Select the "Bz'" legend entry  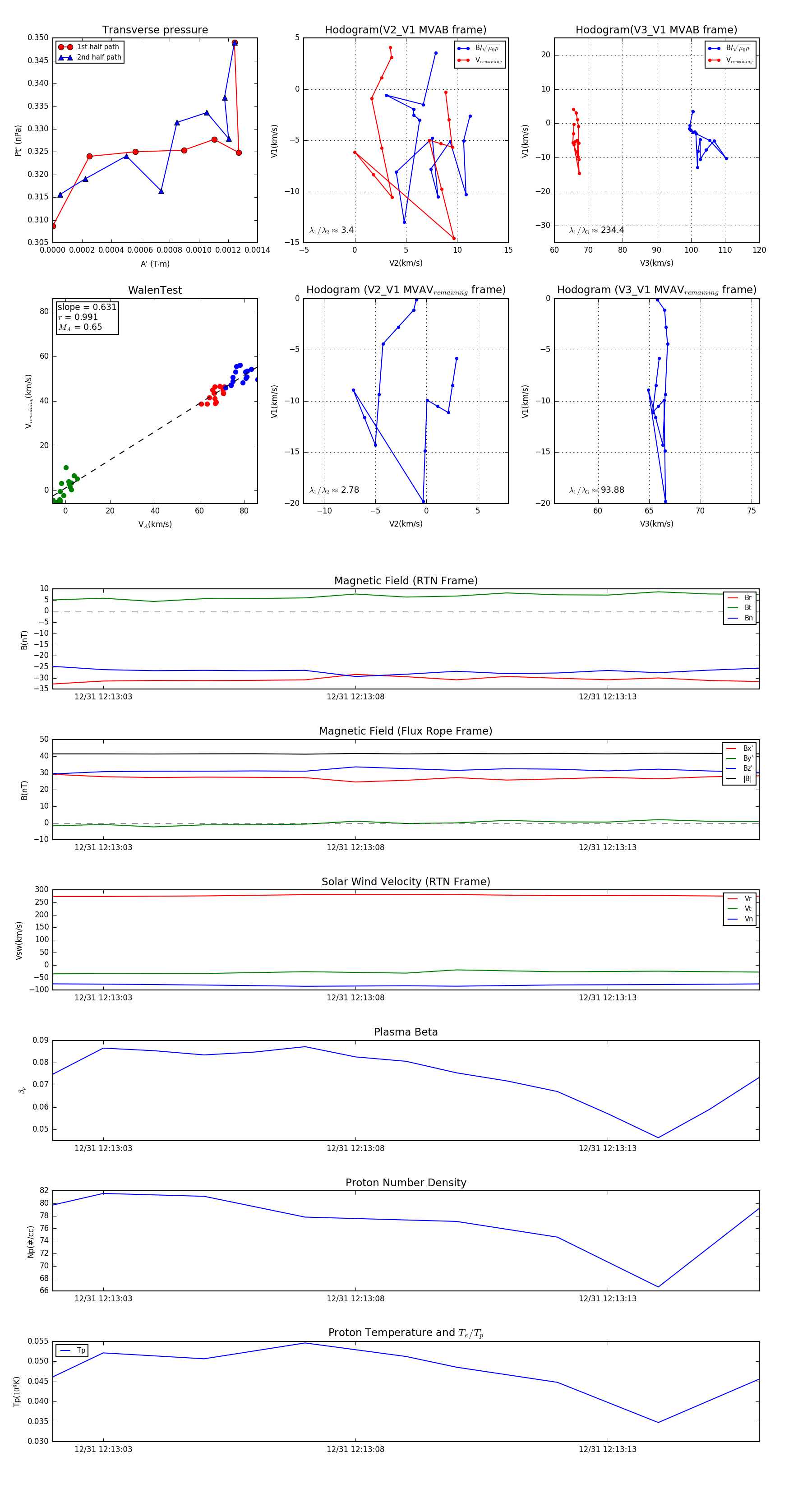click(739, 768)
